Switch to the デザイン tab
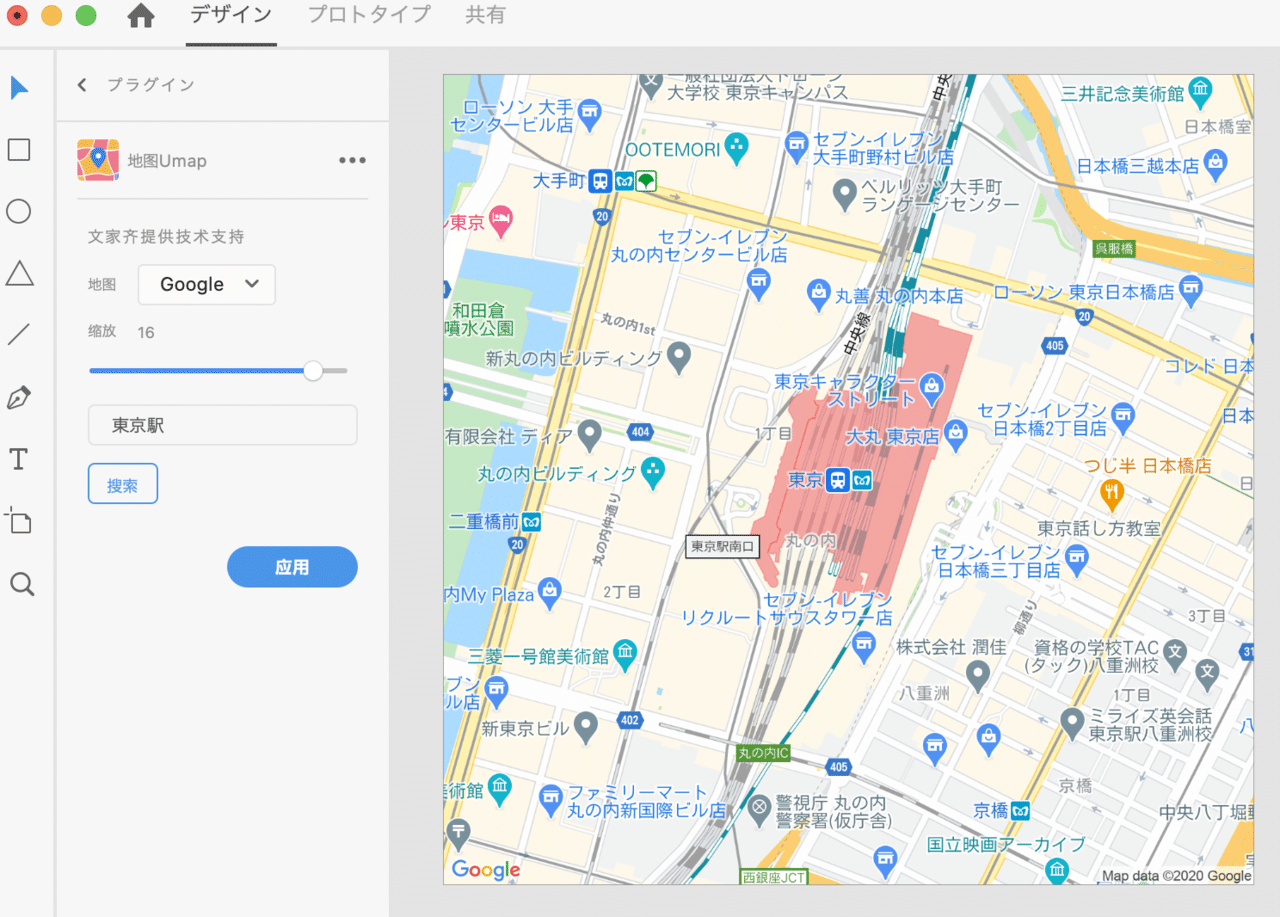Viewport: 1280px width, 917px height. (x=231, y=15)
